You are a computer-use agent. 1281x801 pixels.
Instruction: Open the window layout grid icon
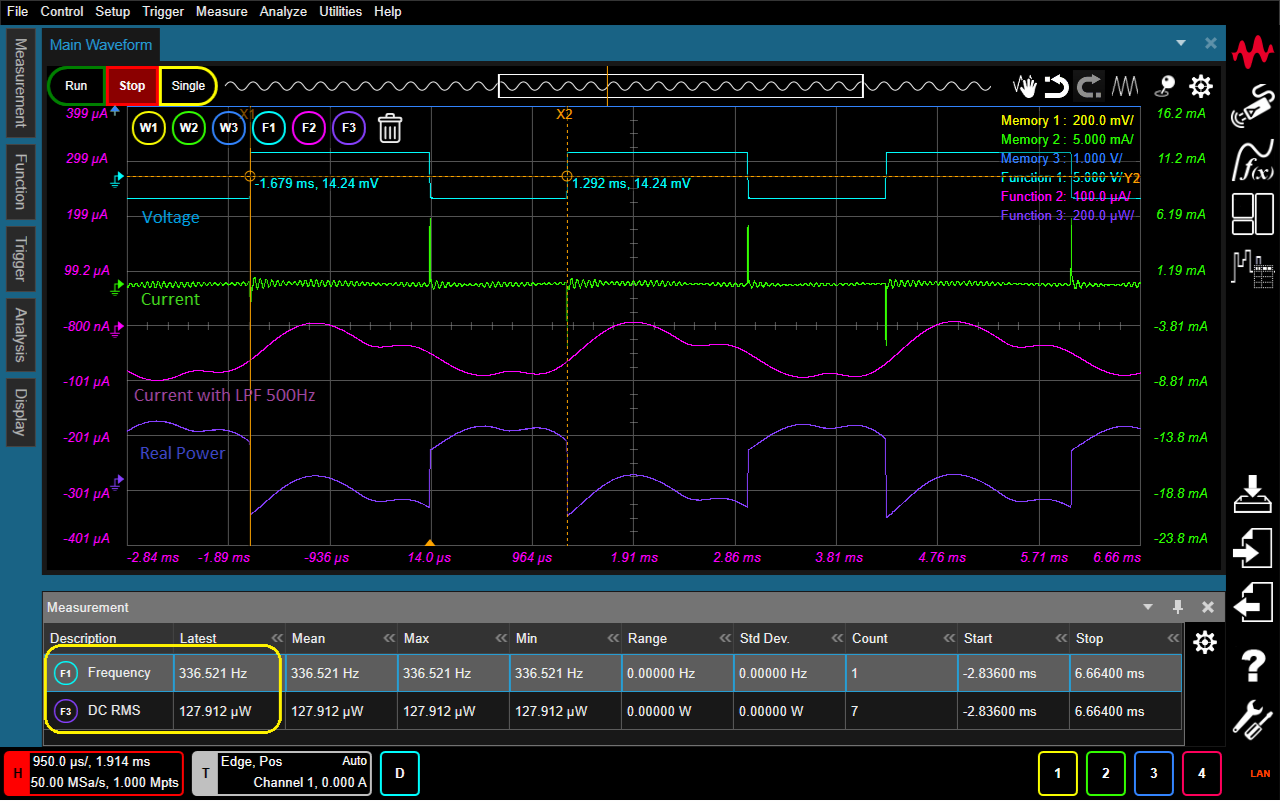[x=1252, y=212]
